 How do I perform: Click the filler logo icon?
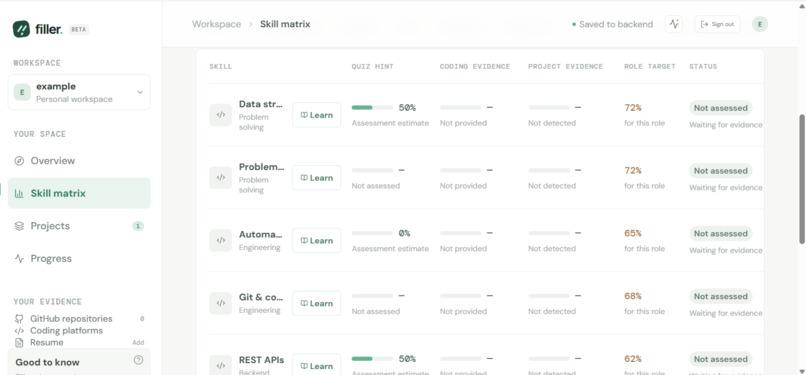21,29
